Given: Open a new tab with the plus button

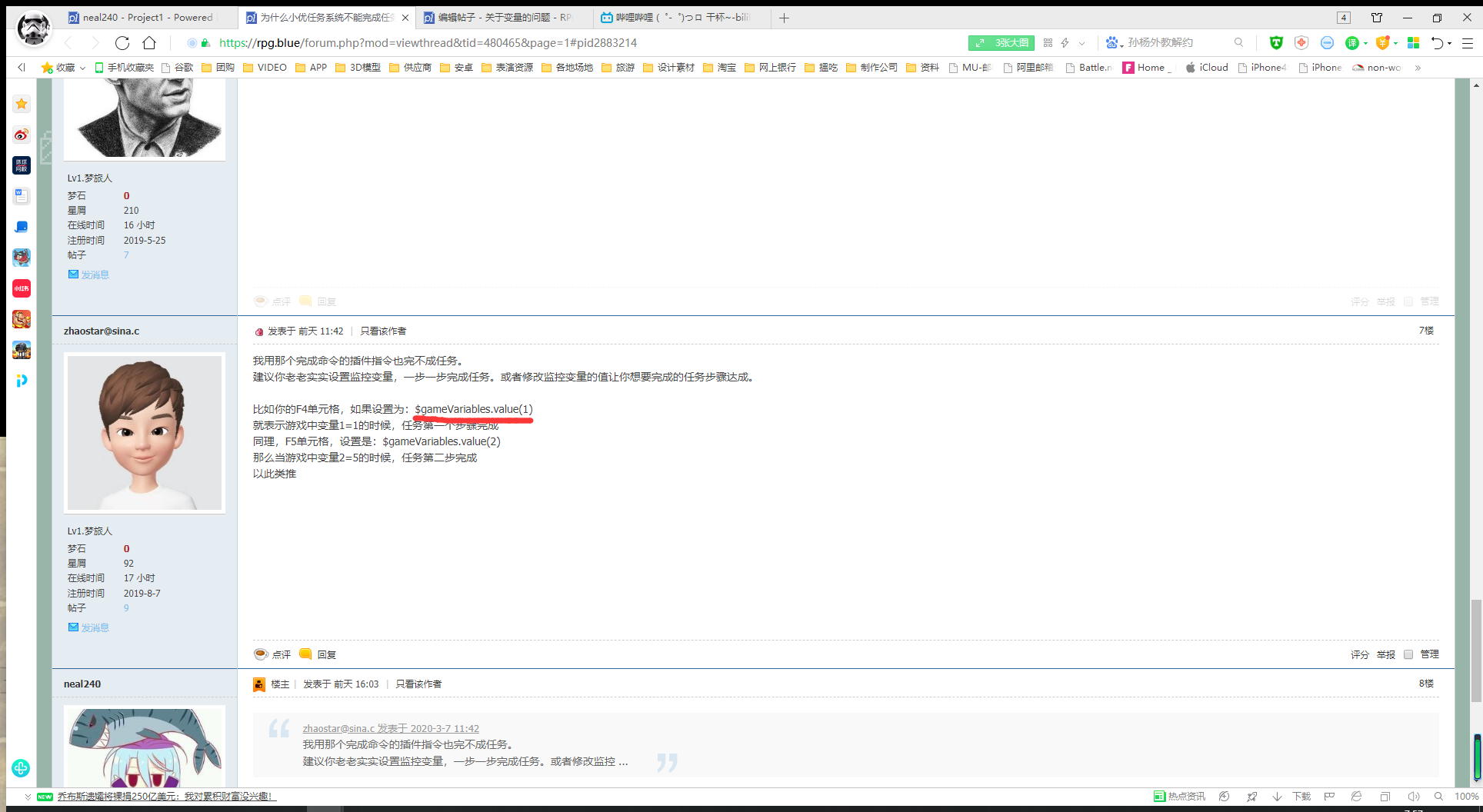Looking at the screenshot, I should tap(784, 18).
